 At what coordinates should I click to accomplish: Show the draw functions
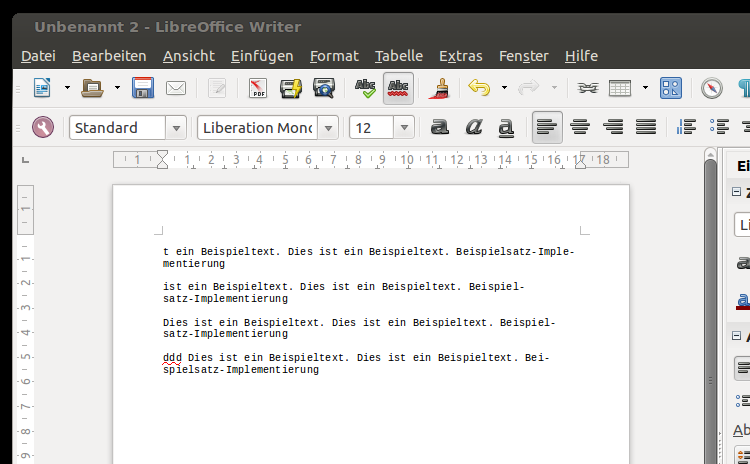(x=671, y=88)
